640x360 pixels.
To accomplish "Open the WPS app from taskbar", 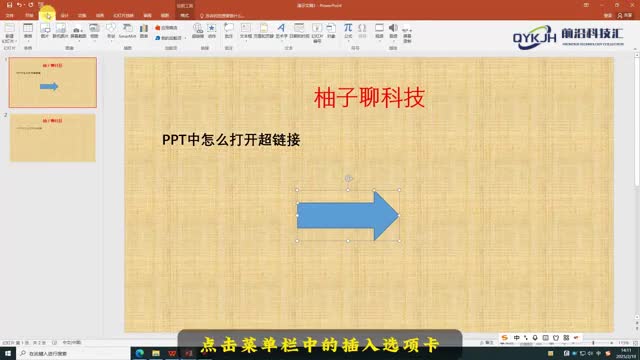I will (172, 353).
